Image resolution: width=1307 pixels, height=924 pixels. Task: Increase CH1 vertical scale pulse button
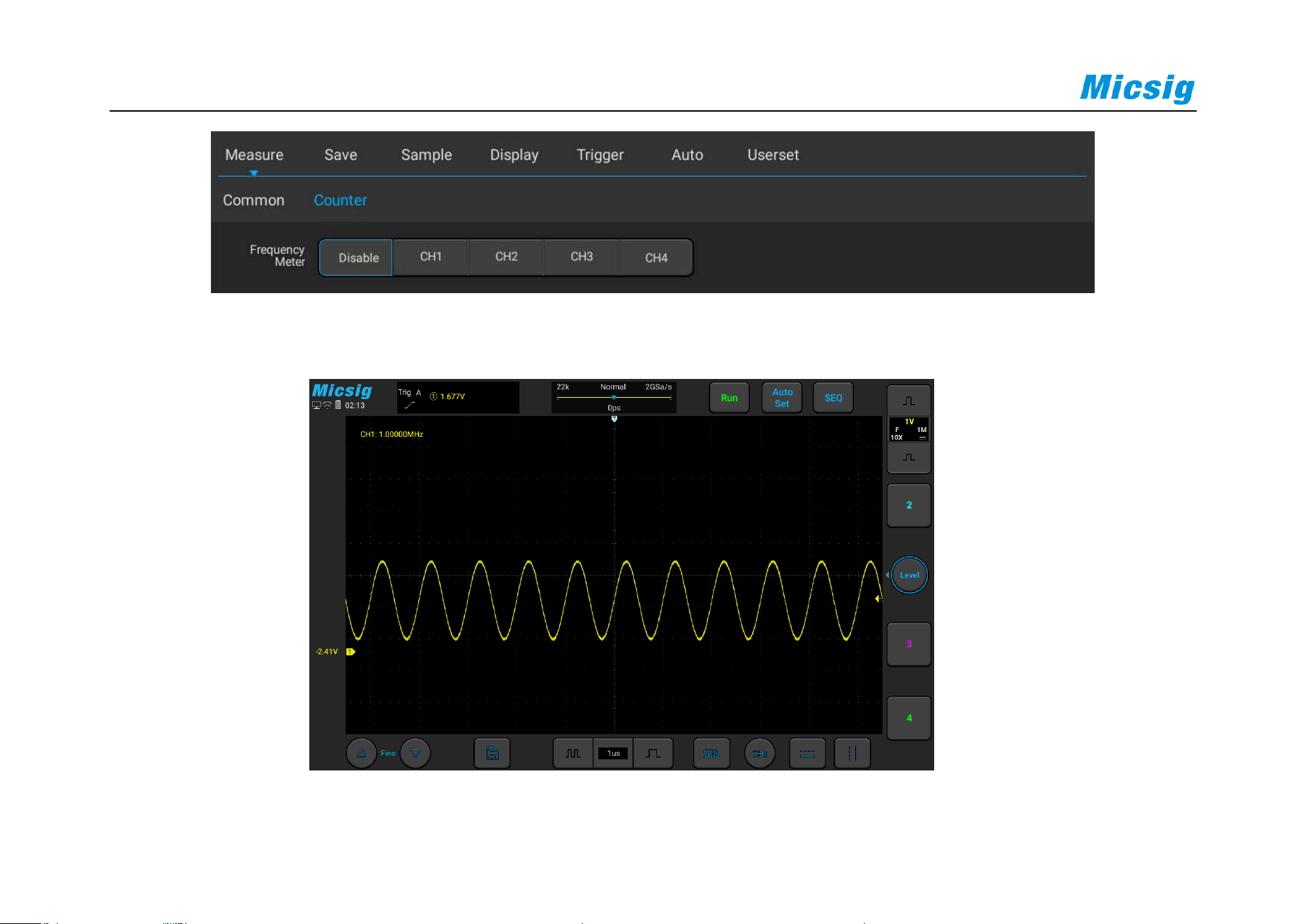coord(908,401)
